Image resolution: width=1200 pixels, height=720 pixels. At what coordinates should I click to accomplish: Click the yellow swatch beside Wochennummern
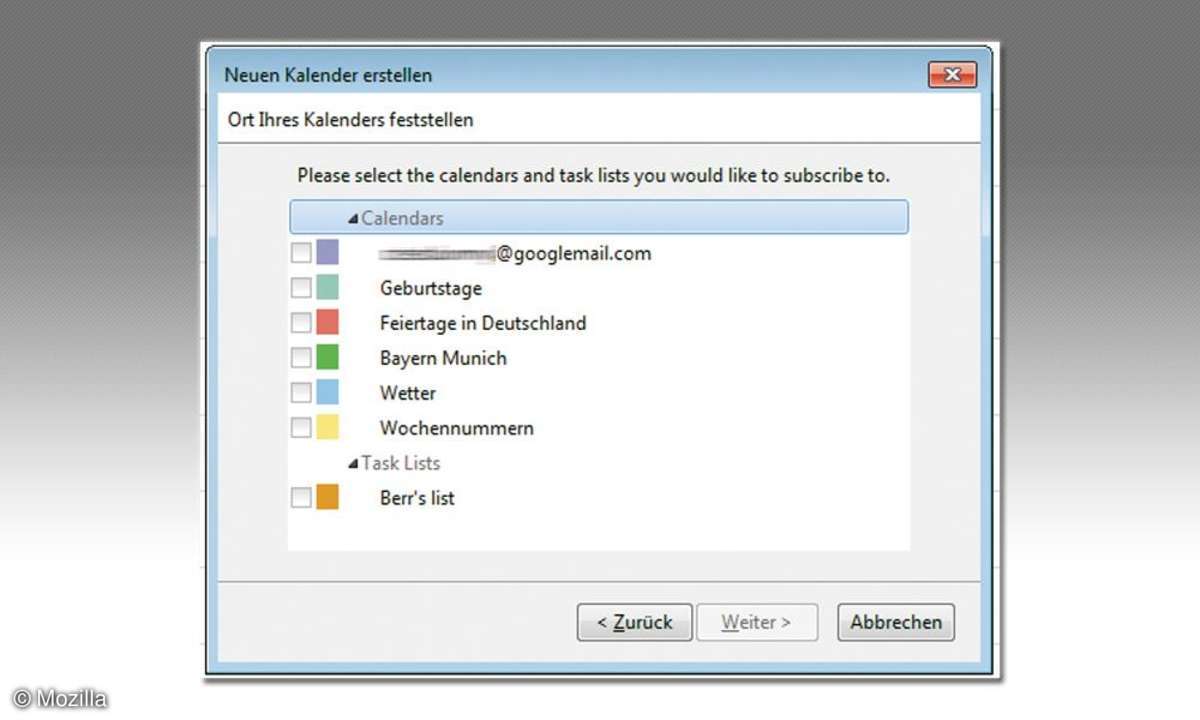coord(327,428)
